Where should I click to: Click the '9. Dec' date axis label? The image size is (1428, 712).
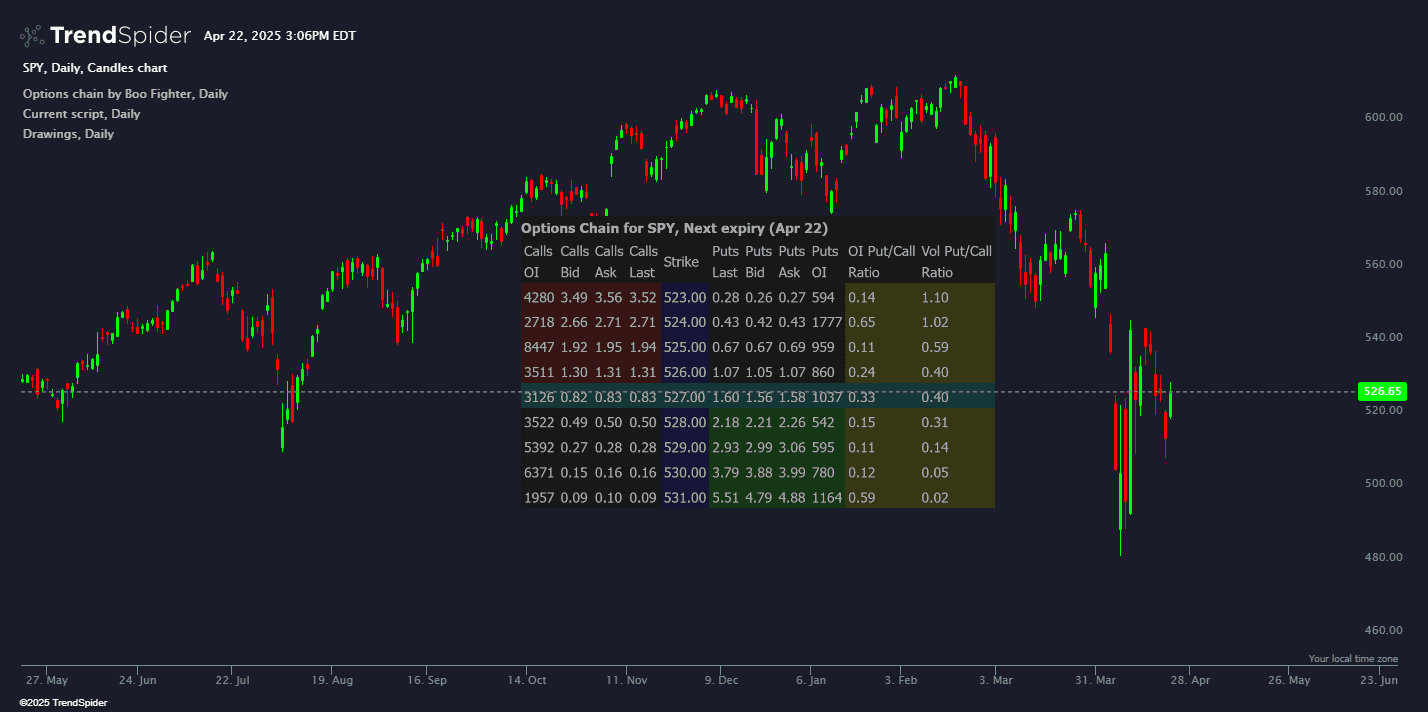tap(721, 680)
